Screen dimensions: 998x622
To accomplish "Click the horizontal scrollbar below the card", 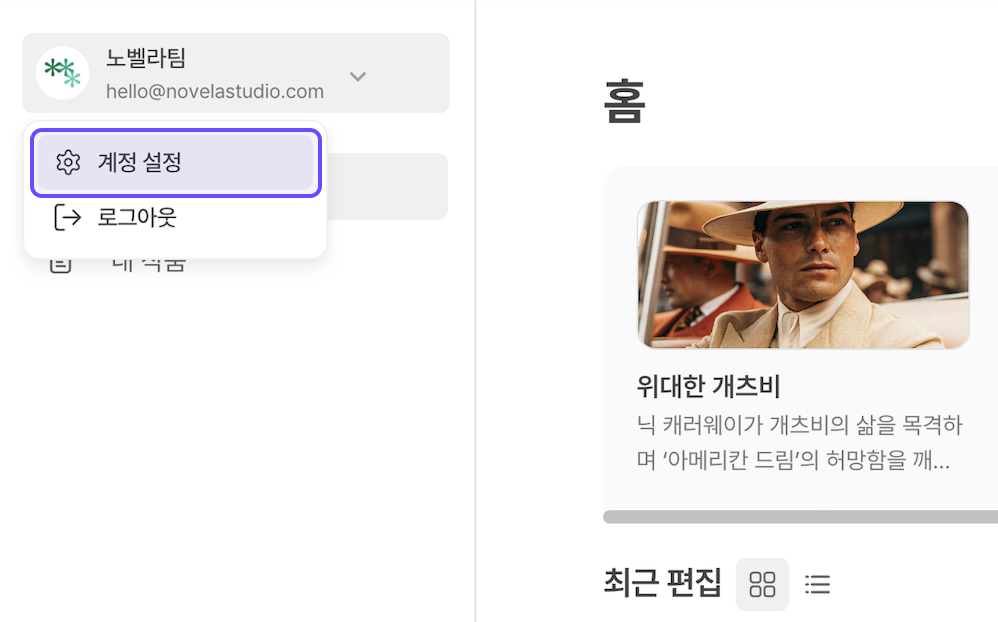I will [x=800, y=516].
